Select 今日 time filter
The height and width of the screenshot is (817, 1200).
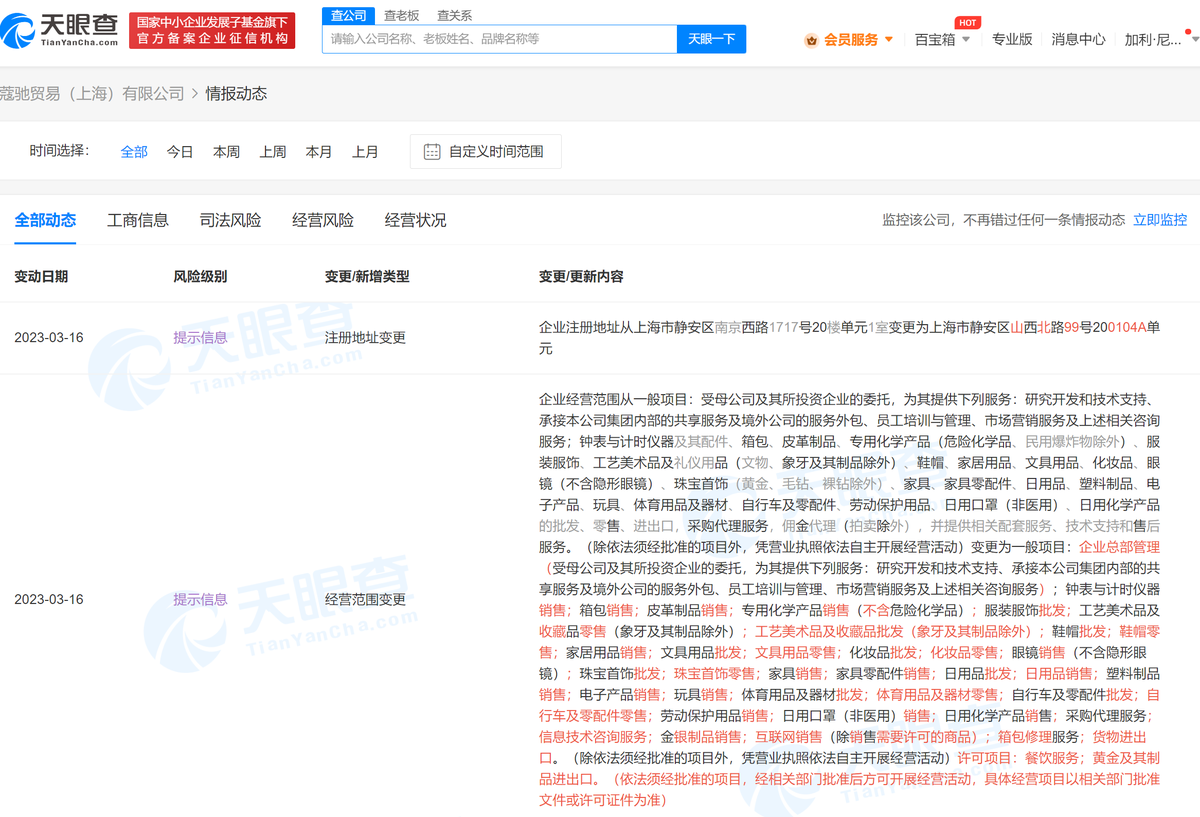pos(180,152)
